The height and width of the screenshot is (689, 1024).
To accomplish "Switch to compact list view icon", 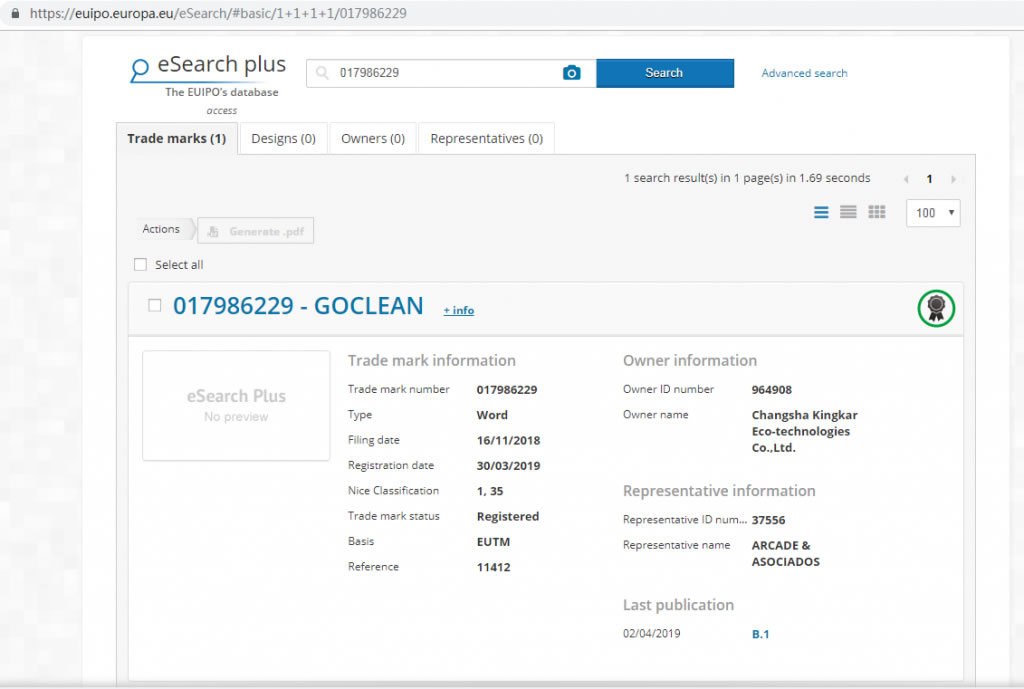I will tap(848, 212).
